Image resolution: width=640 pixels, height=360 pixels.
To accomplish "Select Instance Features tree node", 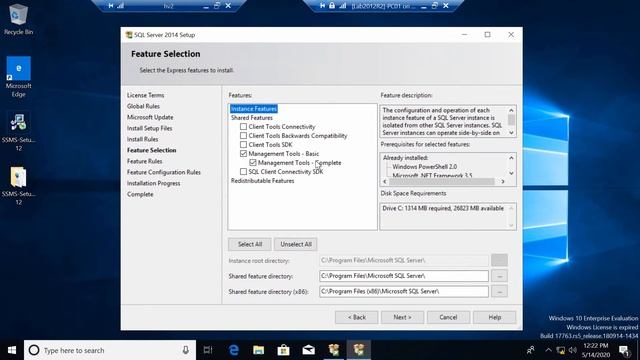I will (x=253, y=109).
